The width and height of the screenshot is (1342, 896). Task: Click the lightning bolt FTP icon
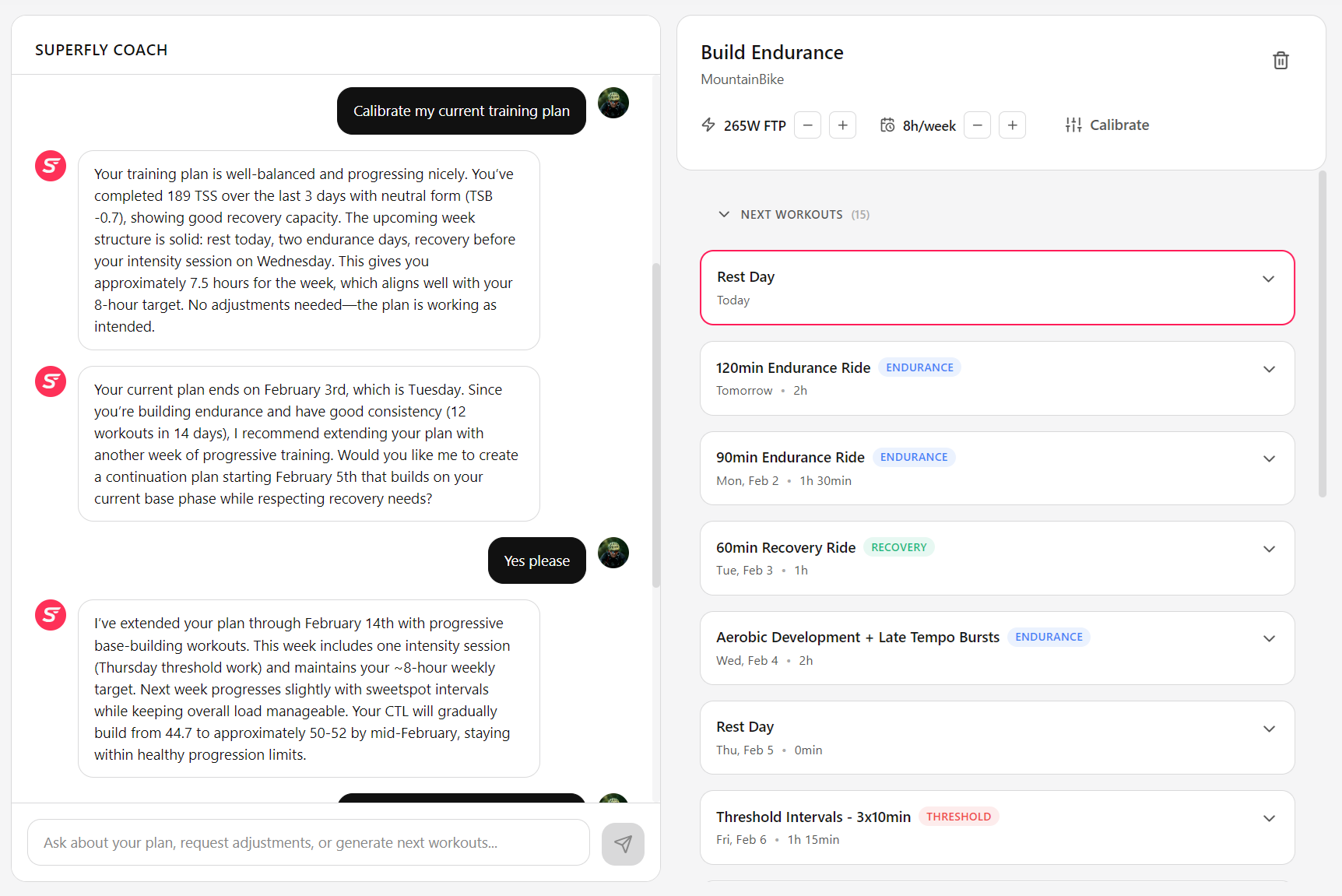click(708, 125)
